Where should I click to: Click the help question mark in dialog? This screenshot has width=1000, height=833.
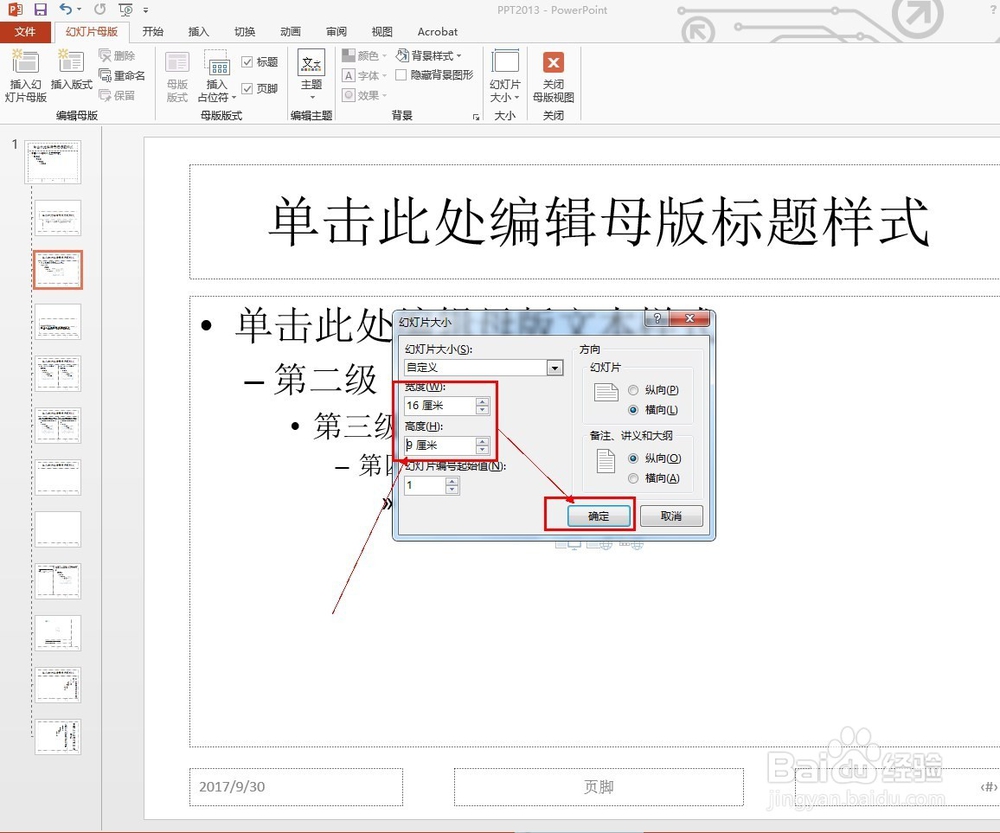pos(657,318)
